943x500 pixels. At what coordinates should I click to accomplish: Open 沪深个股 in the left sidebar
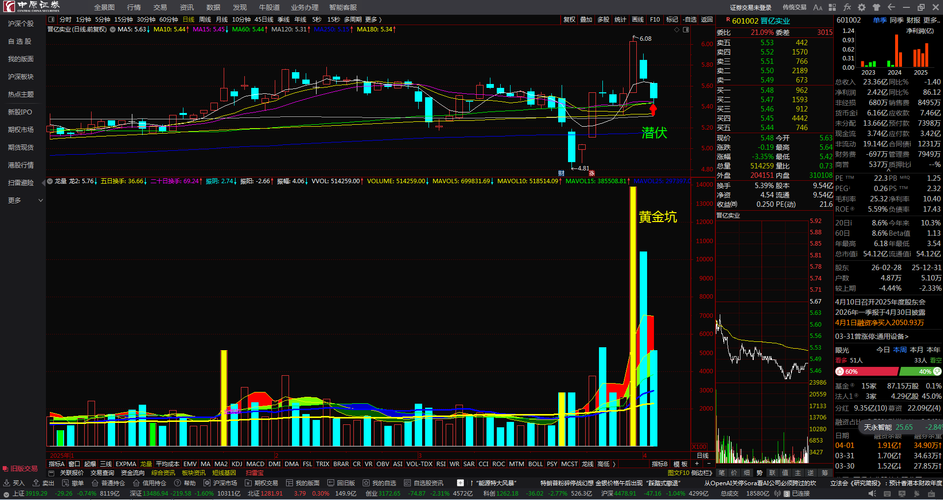(21, 23)
